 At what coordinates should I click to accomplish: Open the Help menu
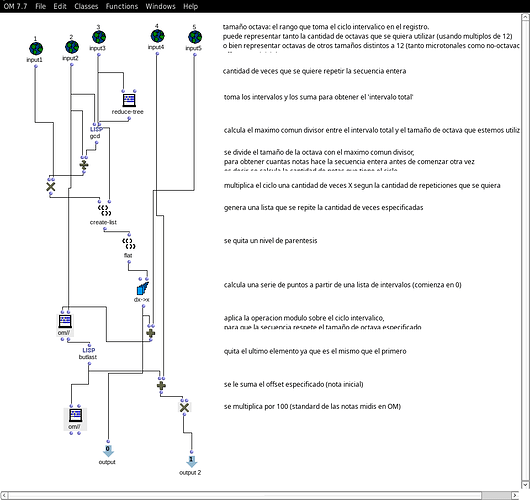click(190, 6)
